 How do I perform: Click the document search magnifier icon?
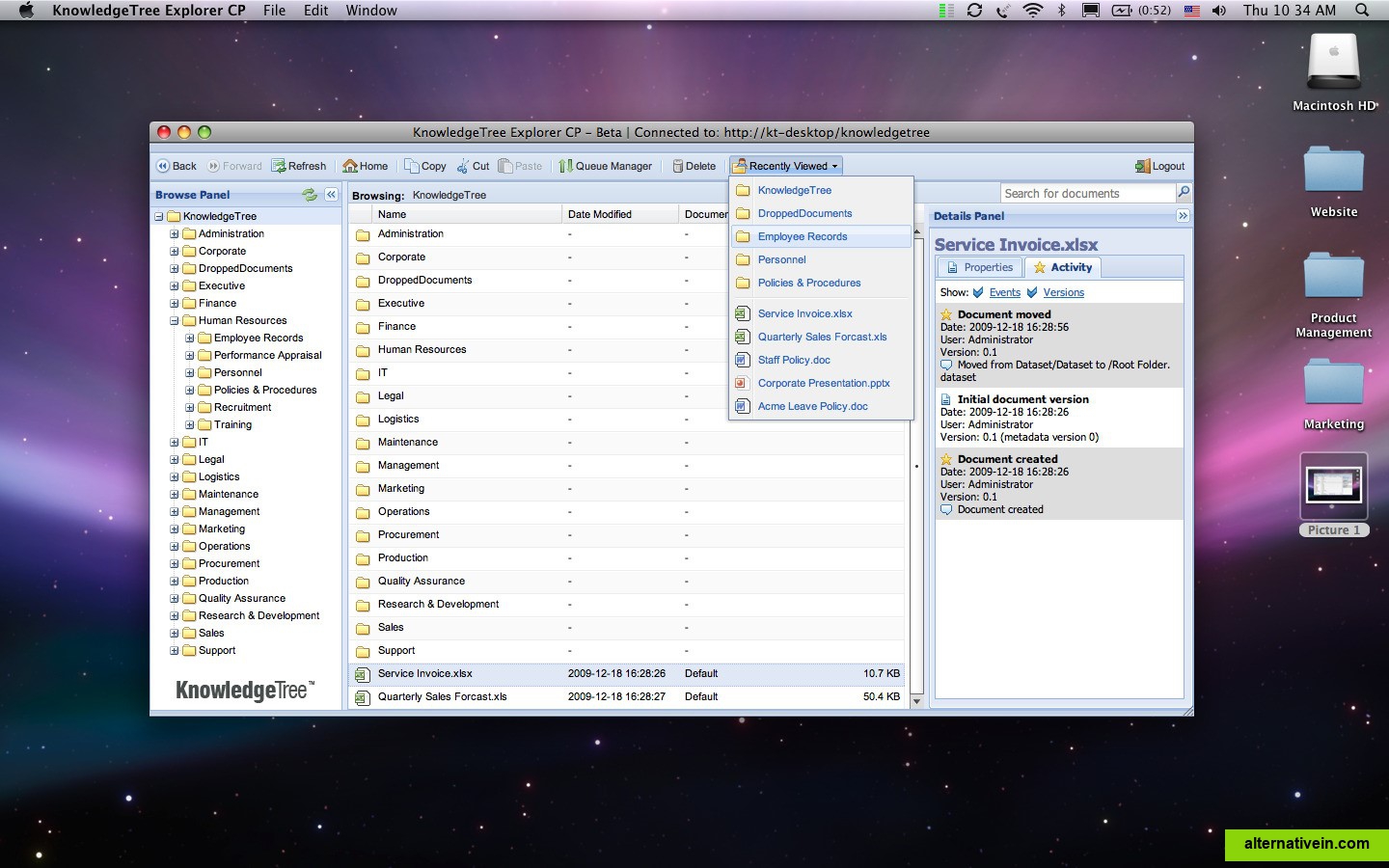click(1184, 193)
